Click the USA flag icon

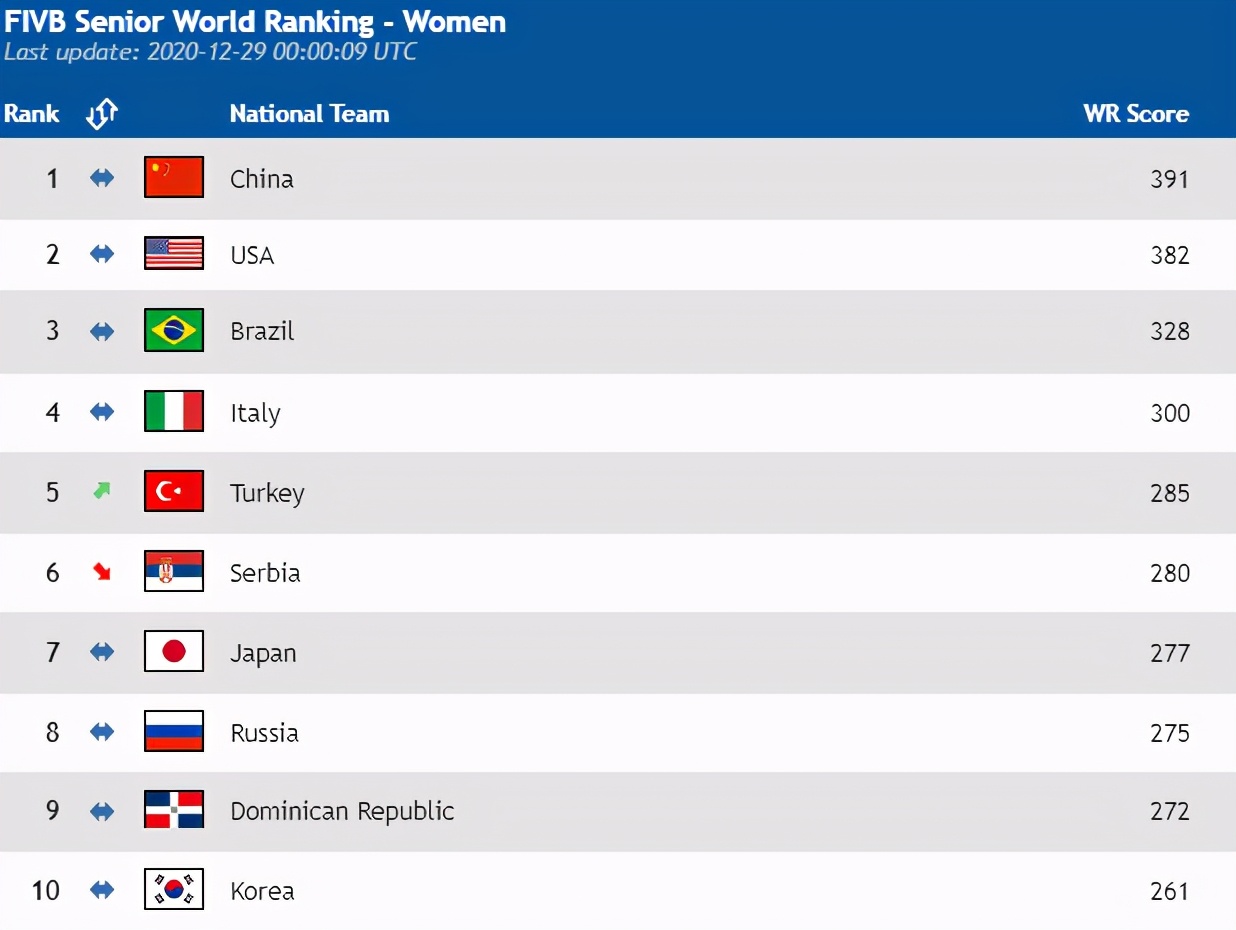pyautogui.click(x=174, y=253)
